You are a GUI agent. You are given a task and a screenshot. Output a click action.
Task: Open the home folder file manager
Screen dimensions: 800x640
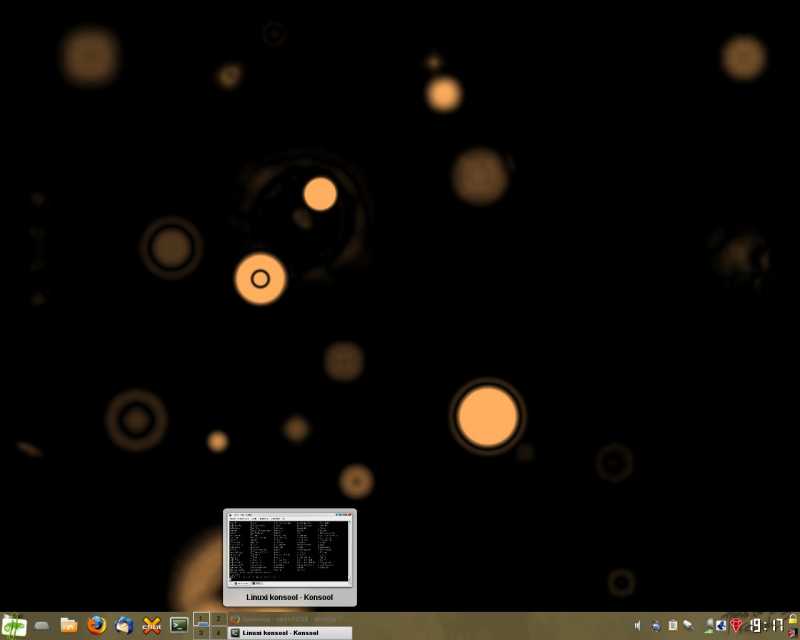pos(69,625)
